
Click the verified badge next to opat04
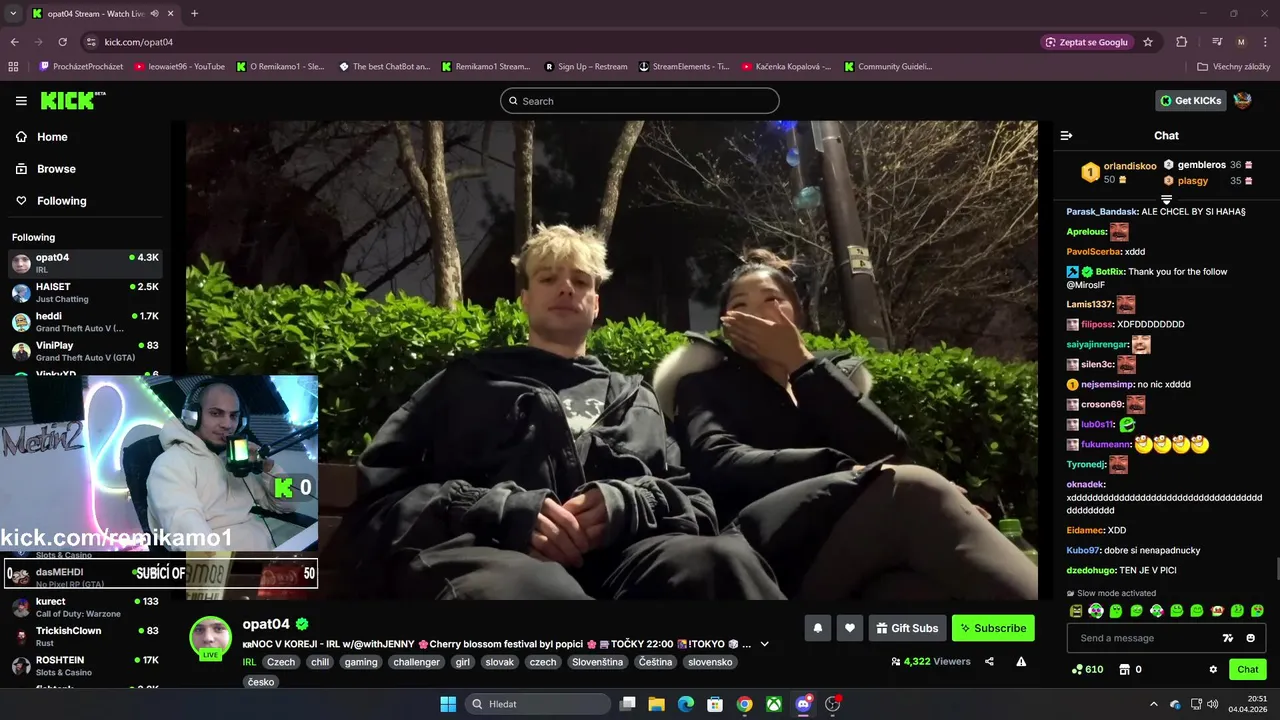pos(302,624)
